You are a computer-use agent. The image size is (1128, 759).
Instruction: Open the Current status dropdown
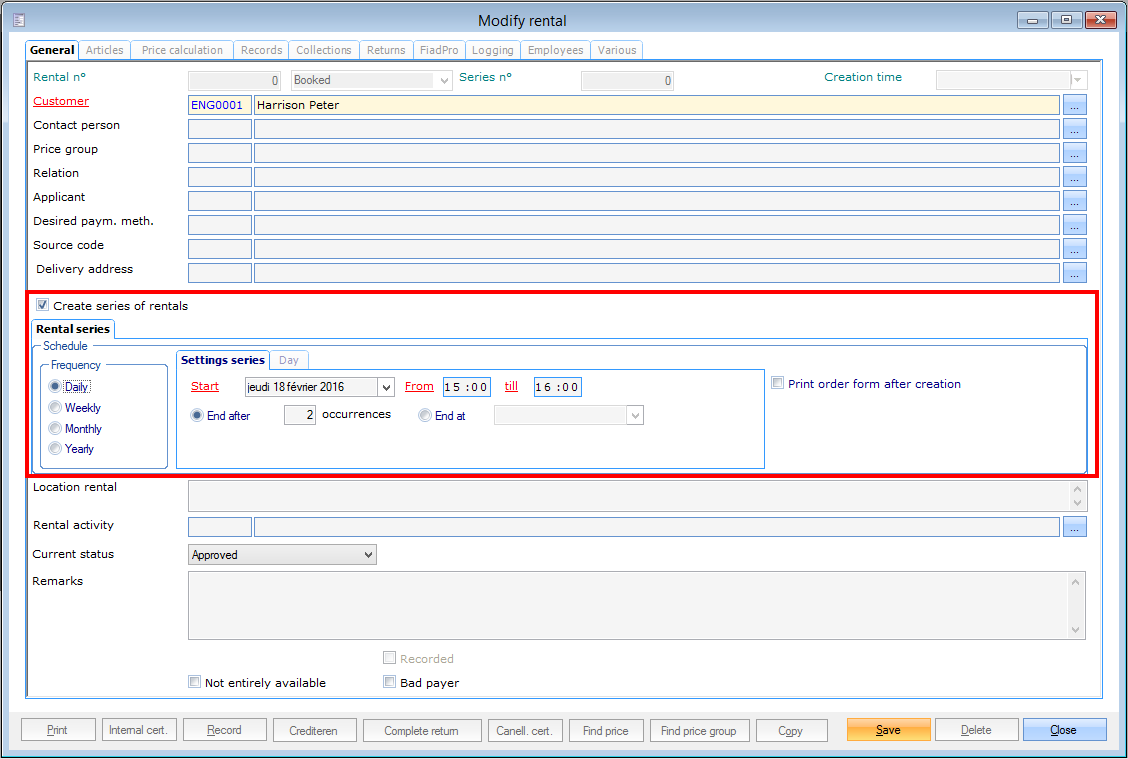[x=368, y=555]
